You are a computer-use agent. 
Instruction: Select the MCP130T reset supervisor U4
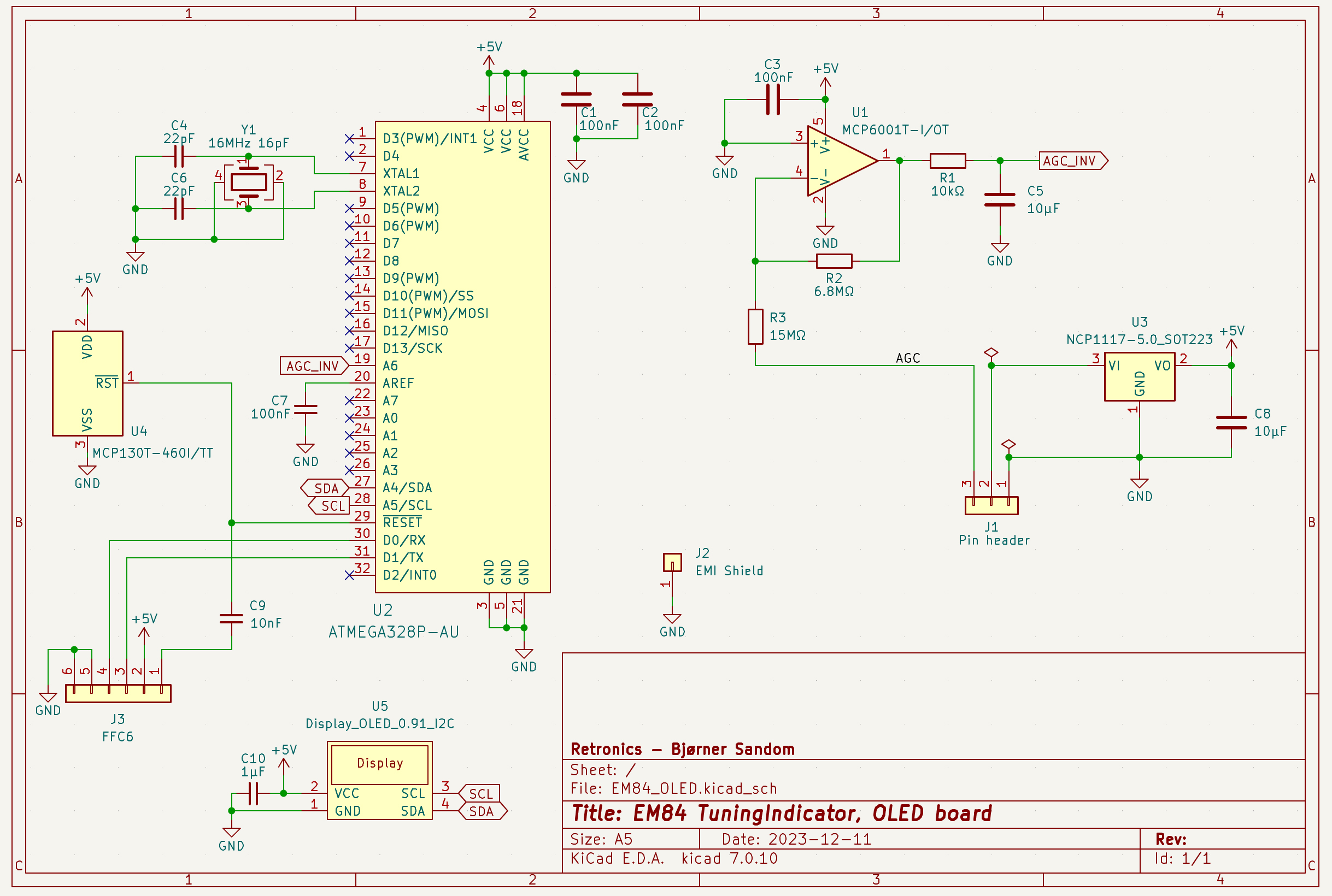(87, 383)
